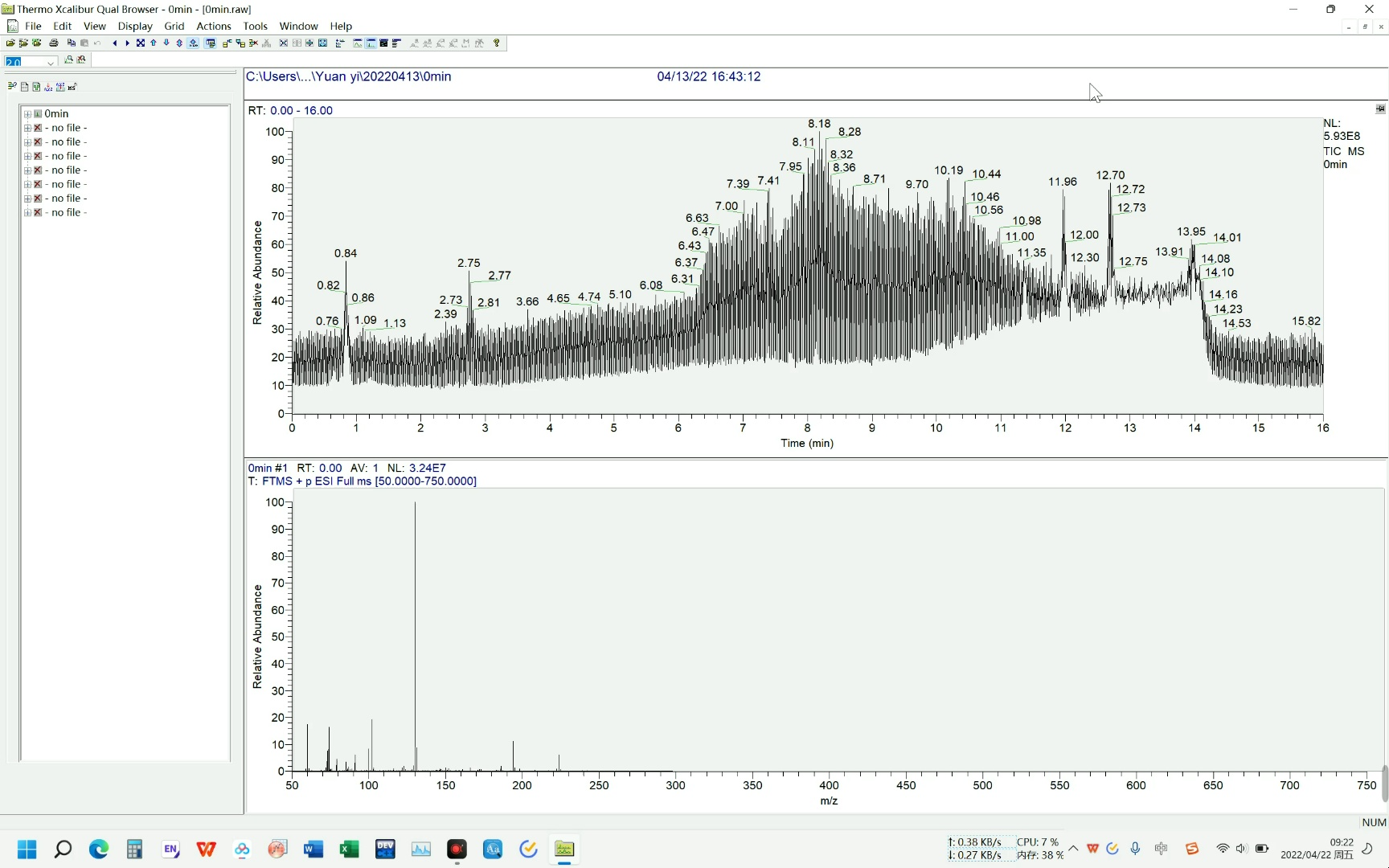Click the 0.84 peak label in chromatogram
Screen dimensions: 1389x868
point(346,253)
